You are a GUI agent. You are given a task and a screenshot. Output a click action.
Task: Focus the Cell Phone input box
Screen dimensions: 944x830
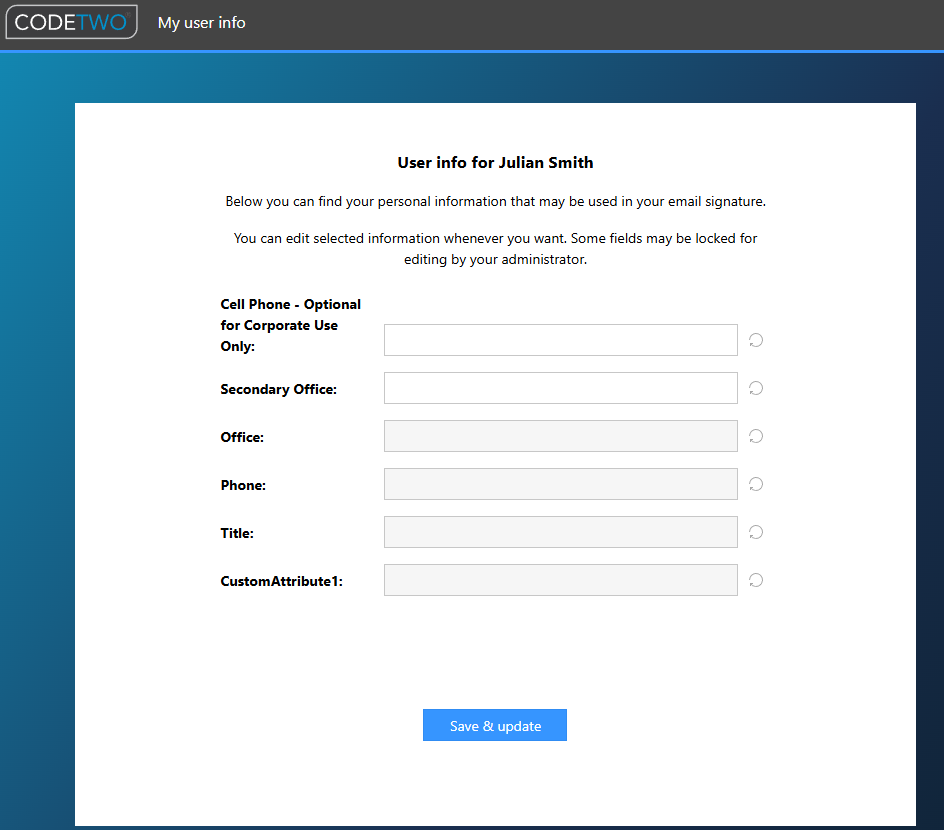pyautogui.click(x=560, y=340)
